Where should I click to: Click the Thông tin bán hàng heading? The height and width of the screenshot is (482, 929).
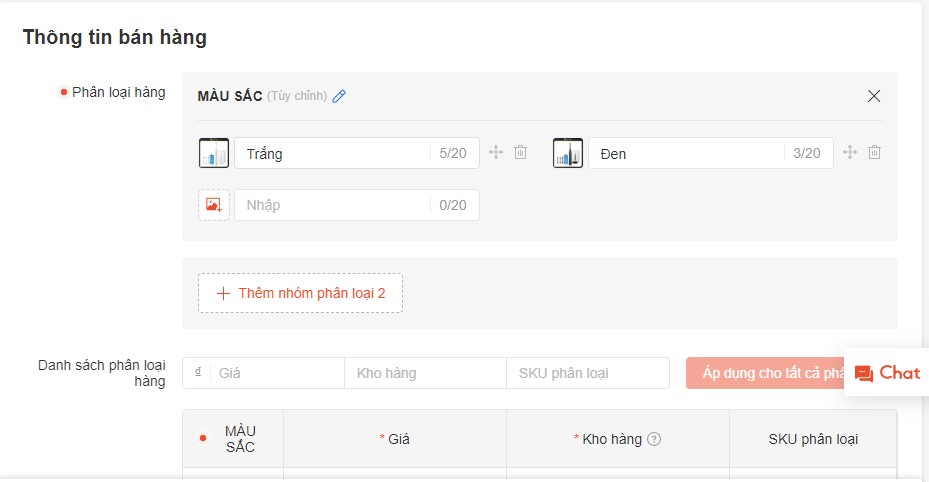pos(115,37)
